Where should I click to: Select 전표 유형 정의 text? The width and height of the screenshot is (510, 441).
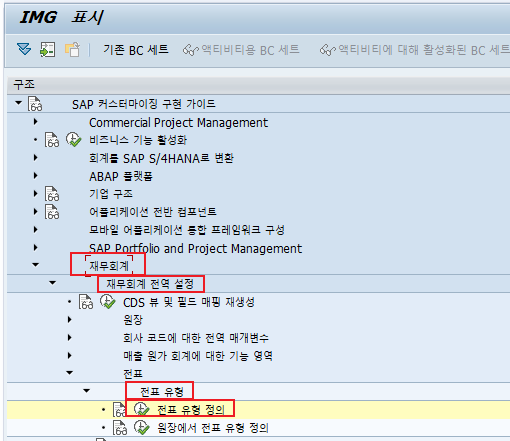[191, 410]
